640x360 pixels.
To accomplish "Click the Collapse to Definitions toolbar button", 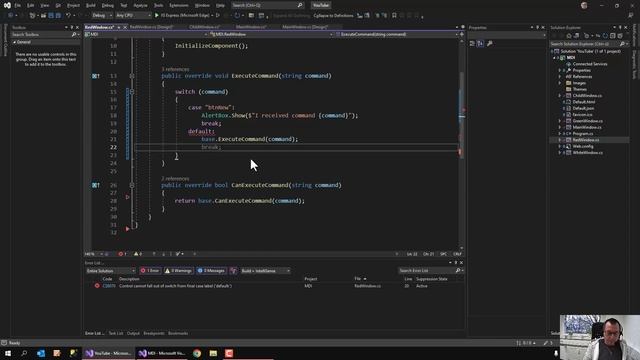I will click(333, 16).
